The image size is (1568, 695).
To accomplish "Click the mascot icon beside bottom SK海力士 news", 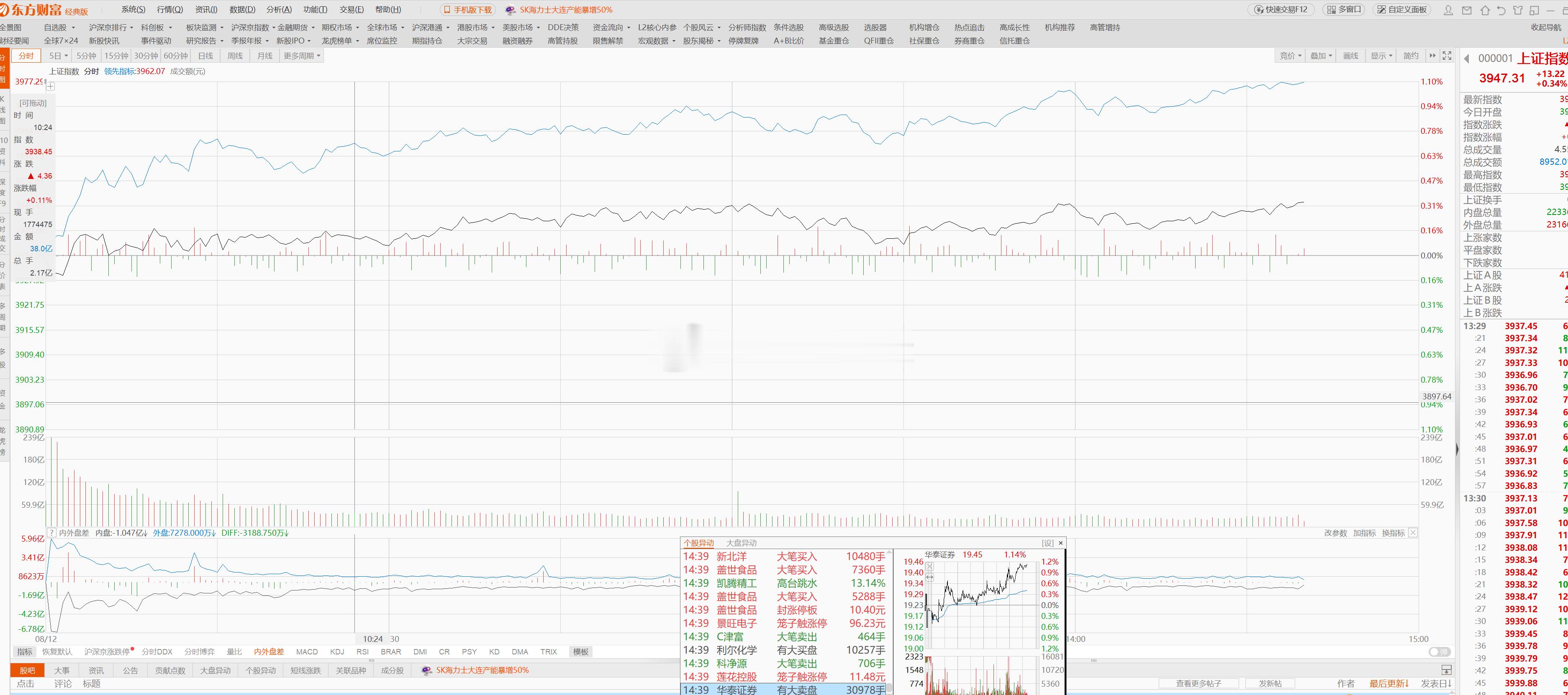I will [x=426, y=670].
